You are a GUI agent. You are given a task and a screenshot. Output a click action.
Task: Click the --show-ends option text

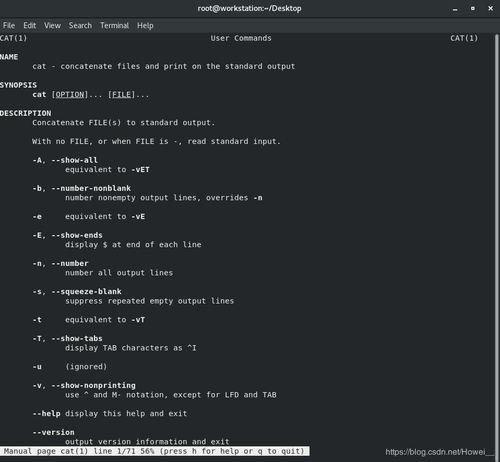coord(77,235)
